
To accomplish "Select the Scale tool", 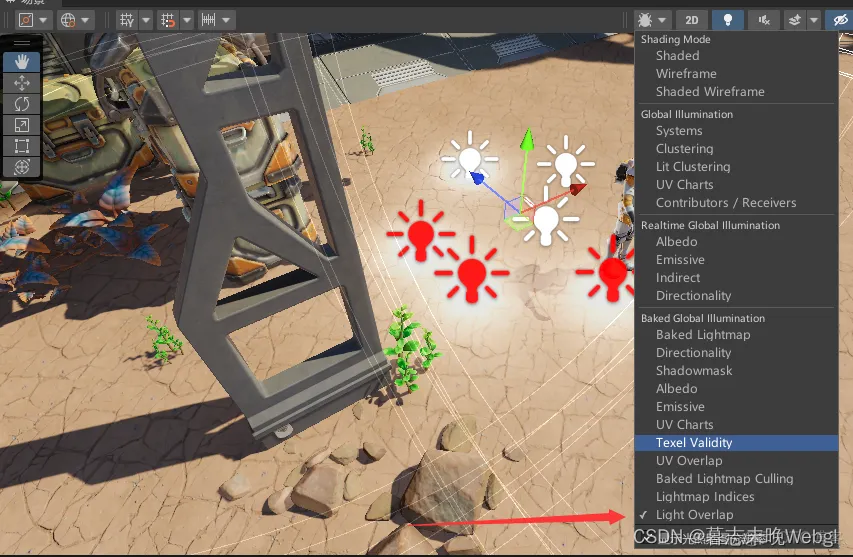I will click(22, 125).
